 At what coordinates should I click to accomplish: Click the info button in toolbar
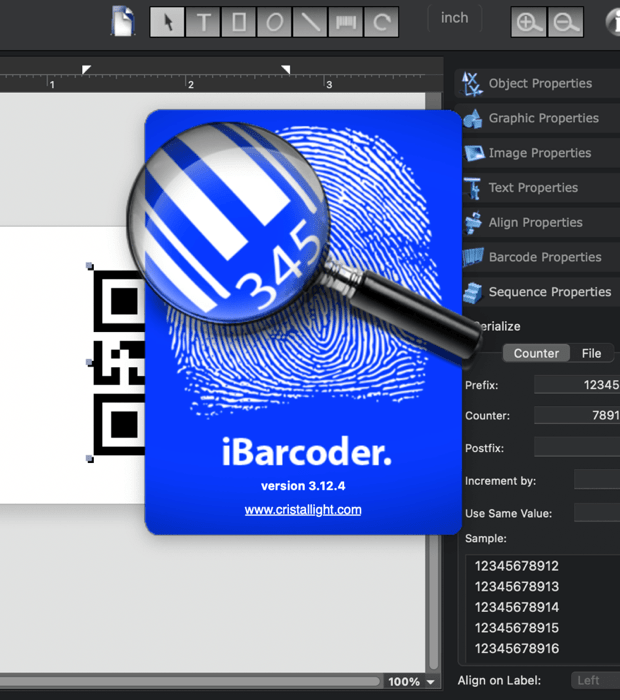(x=613, y=21)
